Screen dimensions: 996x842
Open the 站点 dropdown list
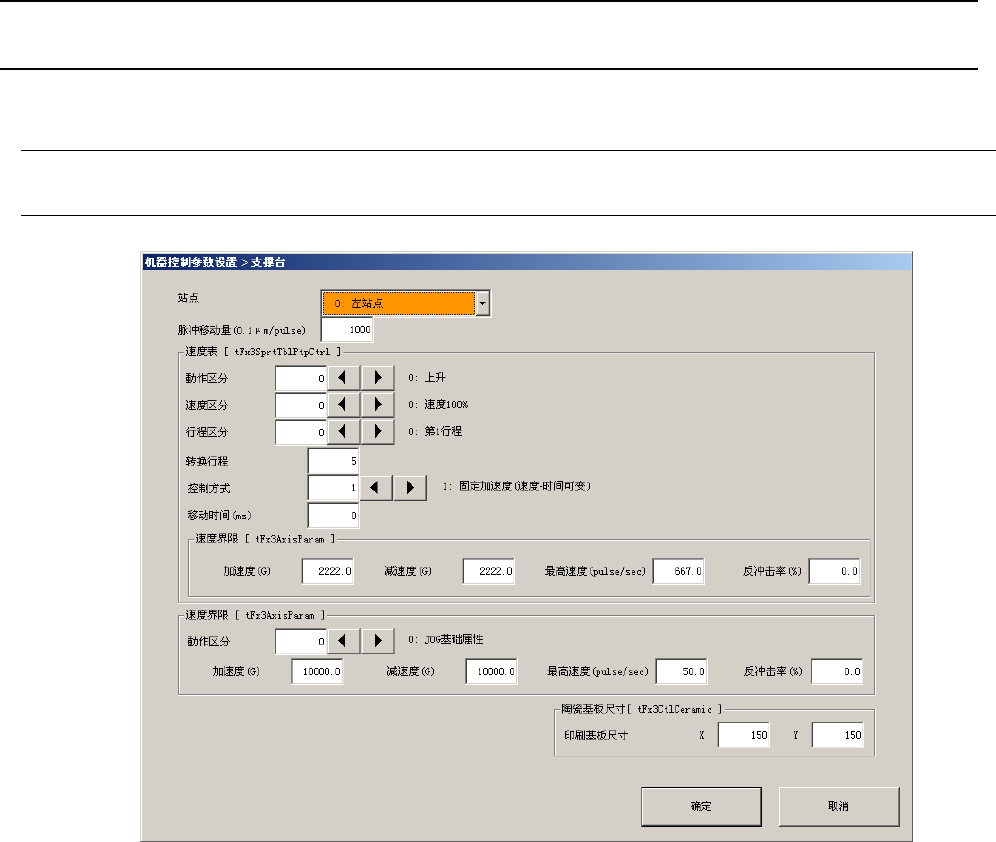click(x=483, y=303)
